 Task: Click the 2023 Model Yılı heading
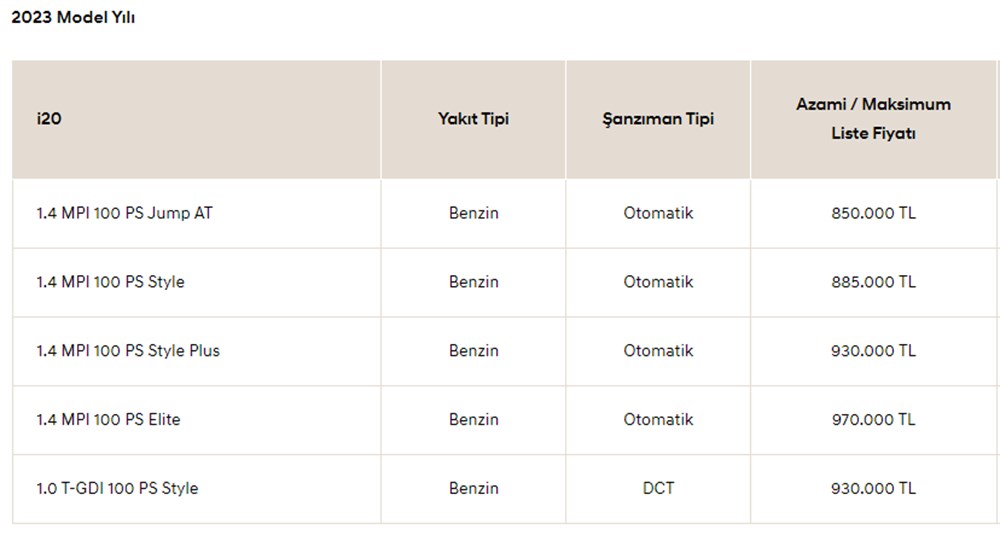point(73,19)
